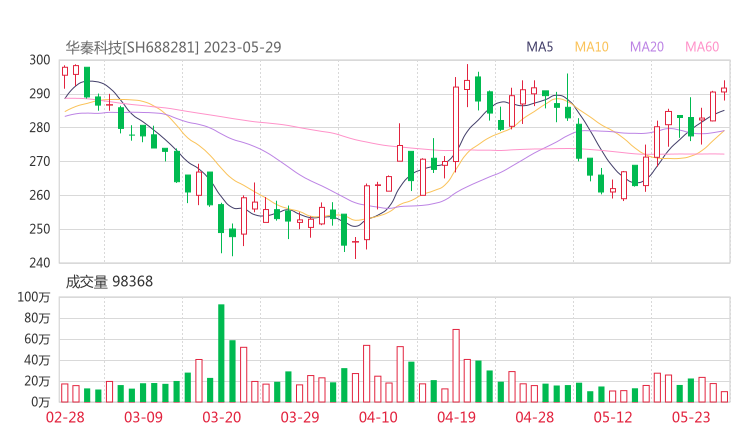The image size is (740, 440).
Task: Click the 290 price axis label
Action: (x=40, y=94)
